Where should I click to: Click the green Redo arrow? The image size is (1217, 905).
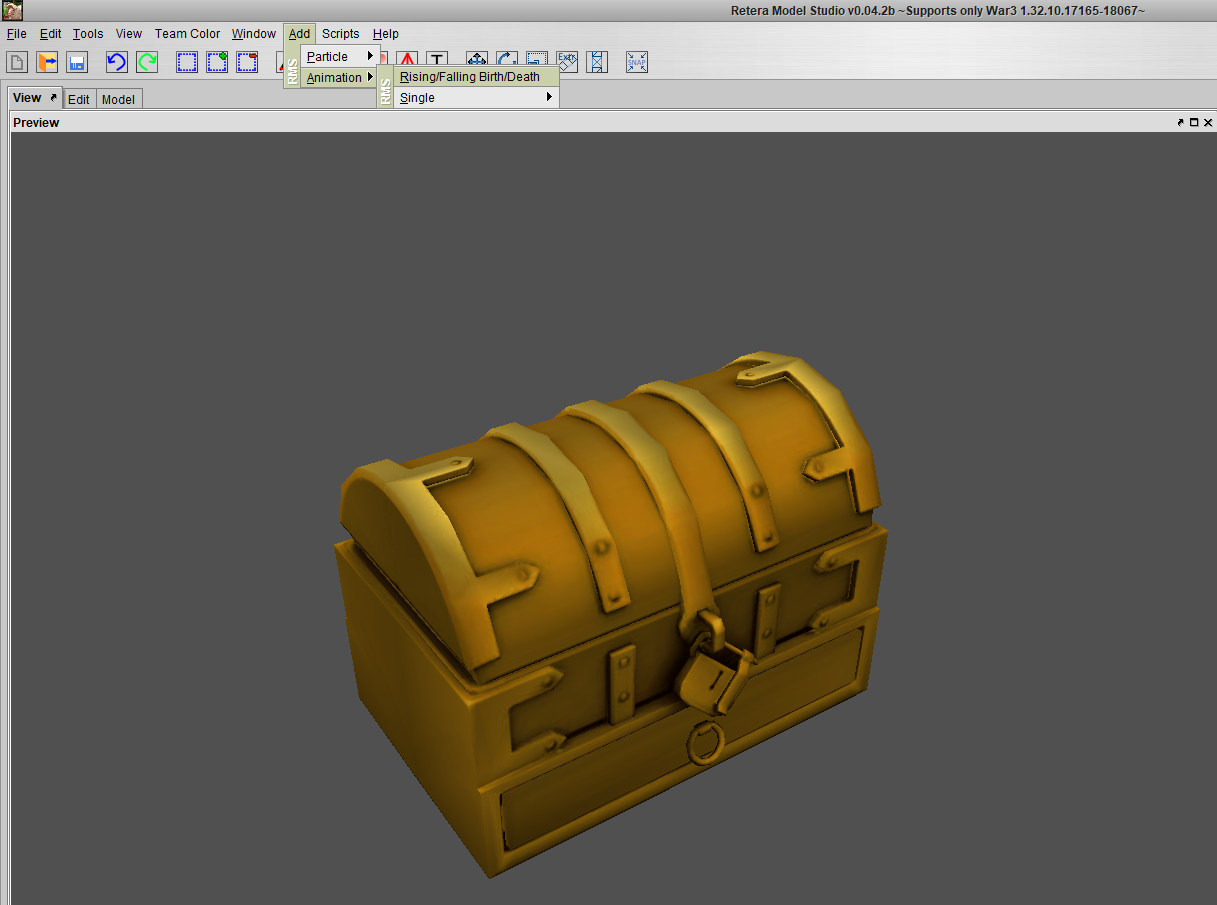(x=147, y=62)
